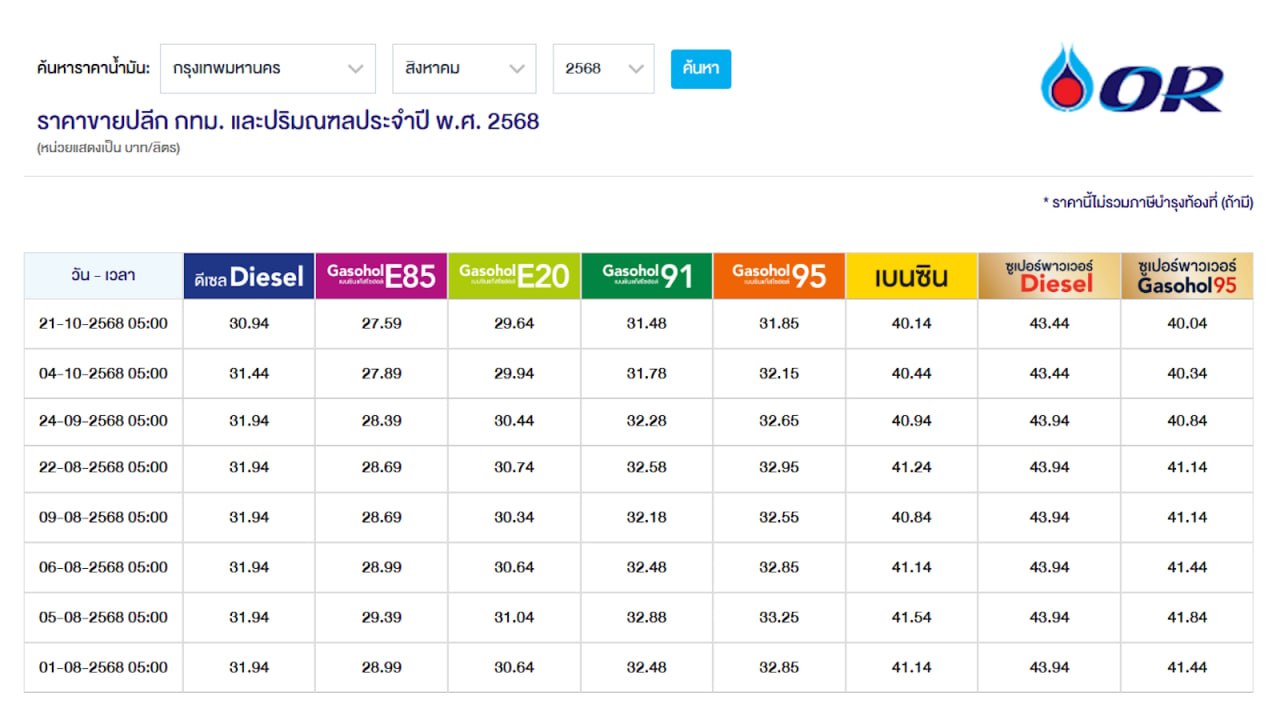Open the year dropdown showing 2568
1280x720 pixels.
point(603,69)
